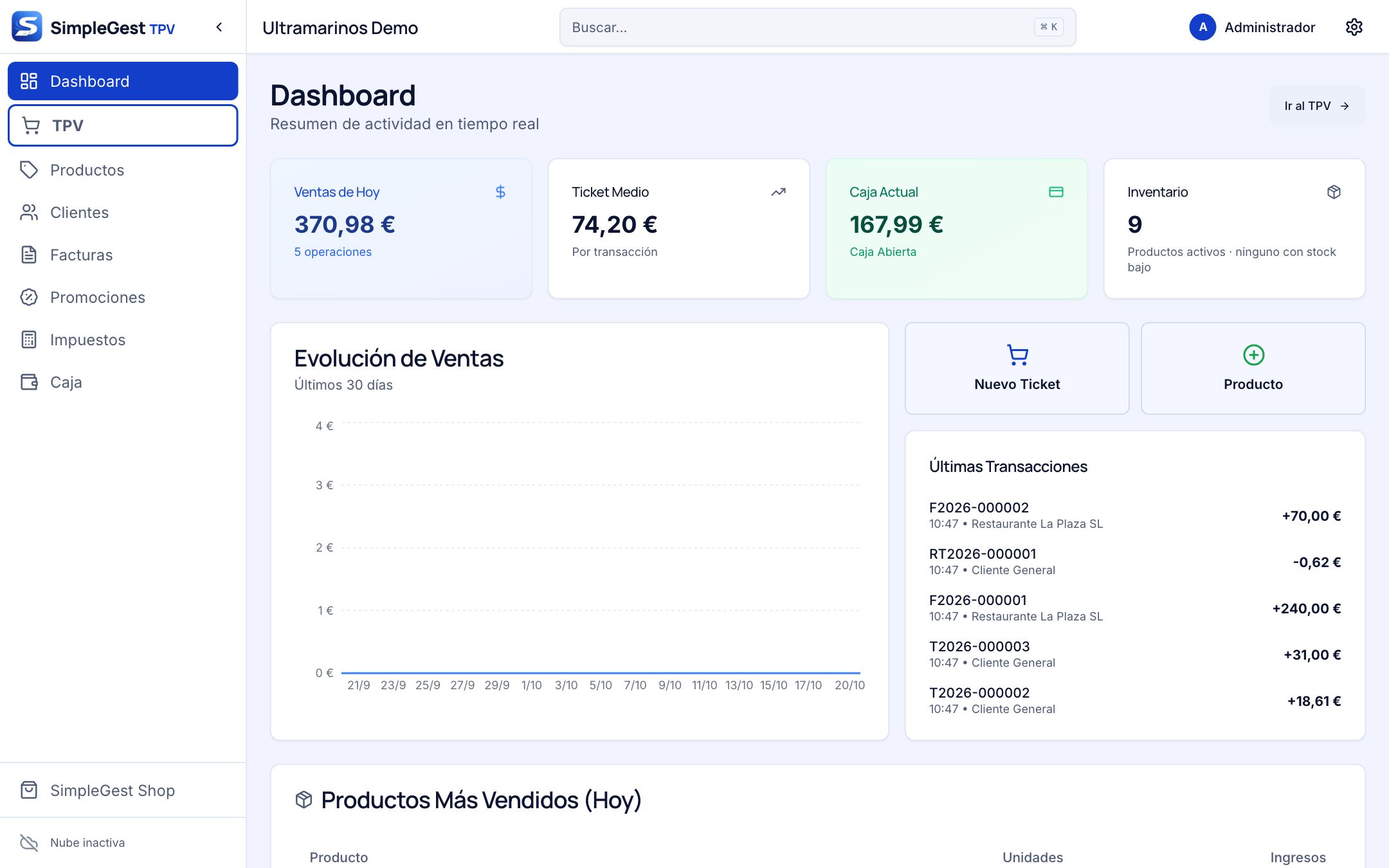
Task: Click the Buscar search field
Action: tap(817, 27)
